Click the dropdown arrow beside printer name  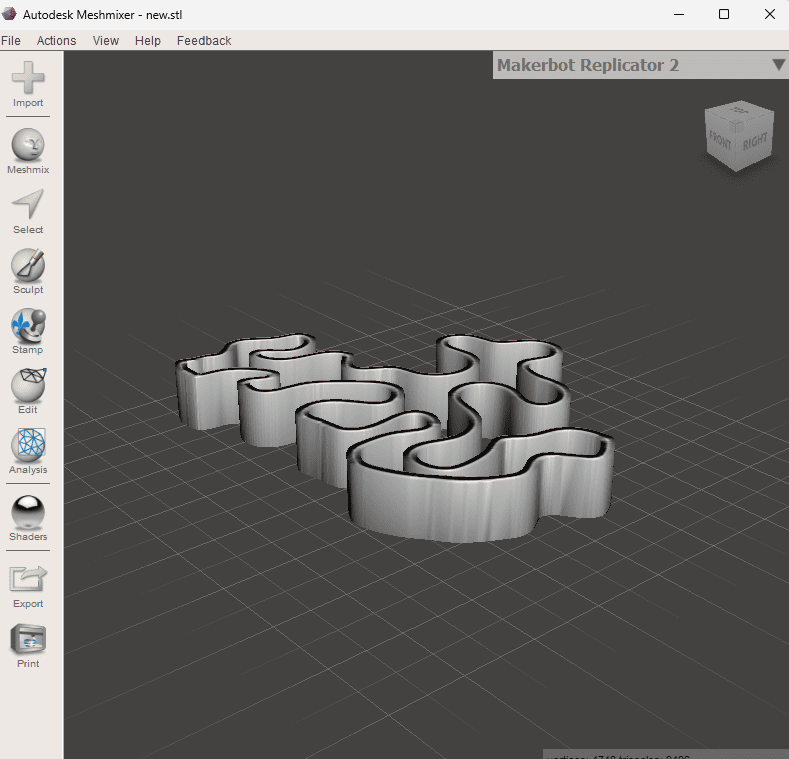(778, 64)
